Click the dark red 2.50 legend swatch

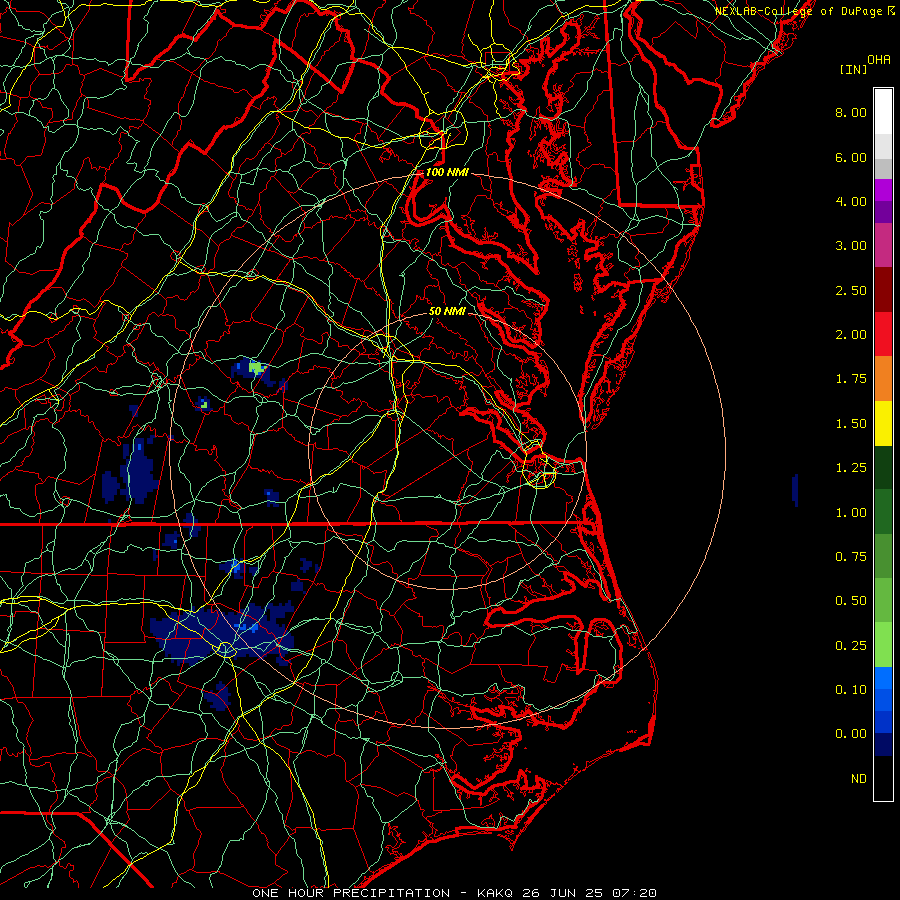tap(883, 290)
